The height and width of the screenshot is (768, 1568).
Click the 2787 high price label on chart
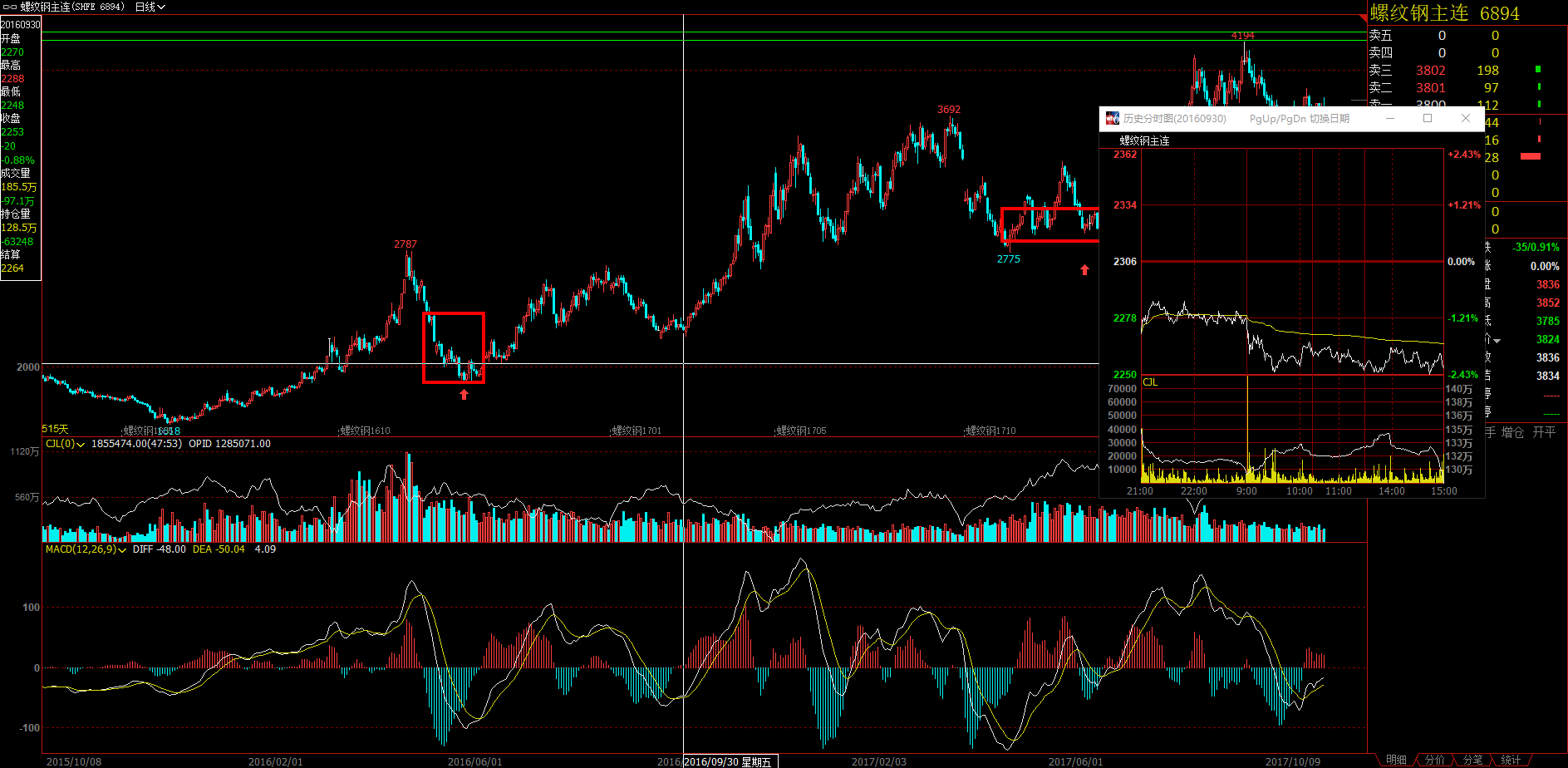pos(406,244)
